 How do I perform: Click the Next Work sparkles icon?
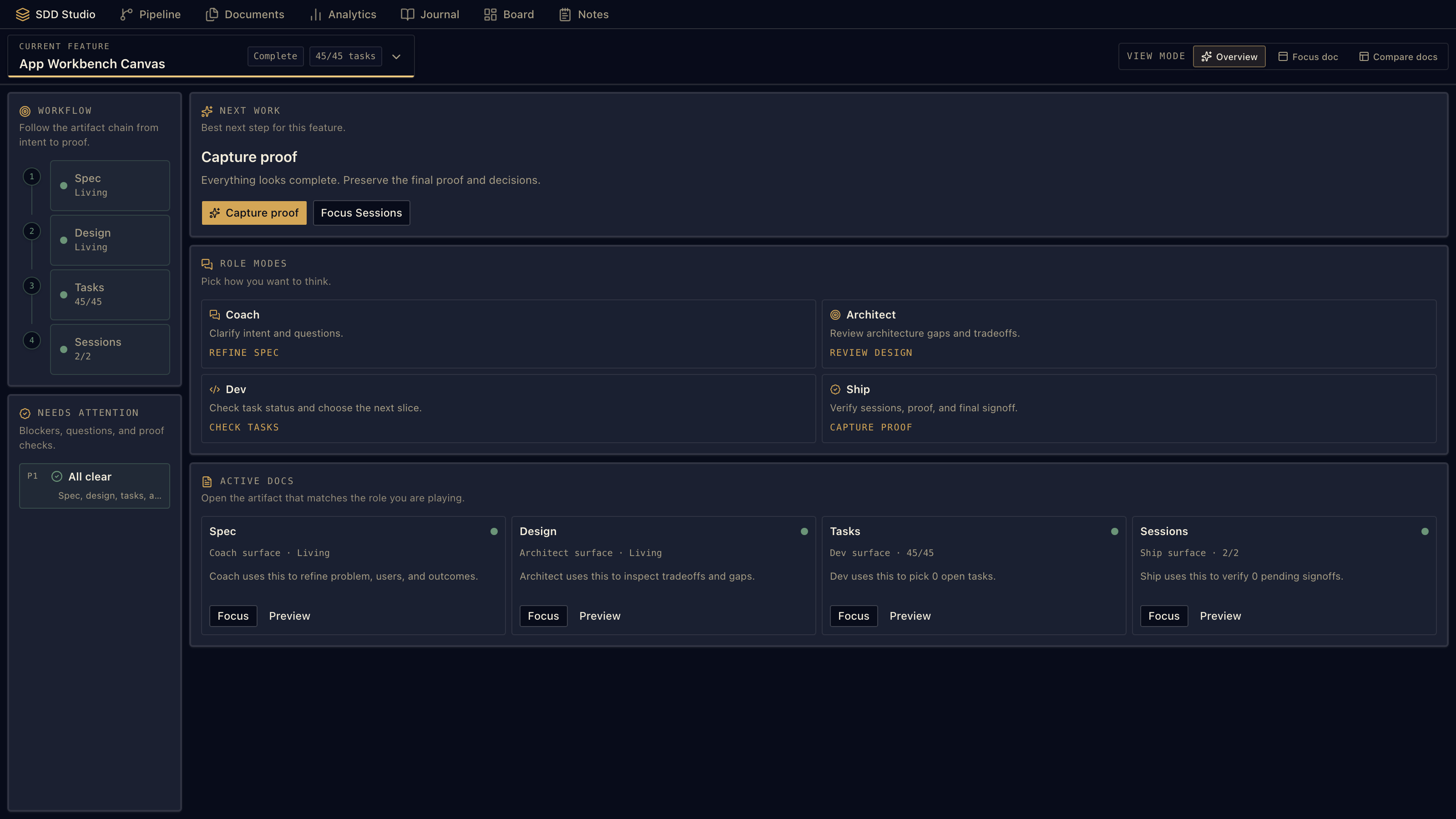tap(207, 111)
